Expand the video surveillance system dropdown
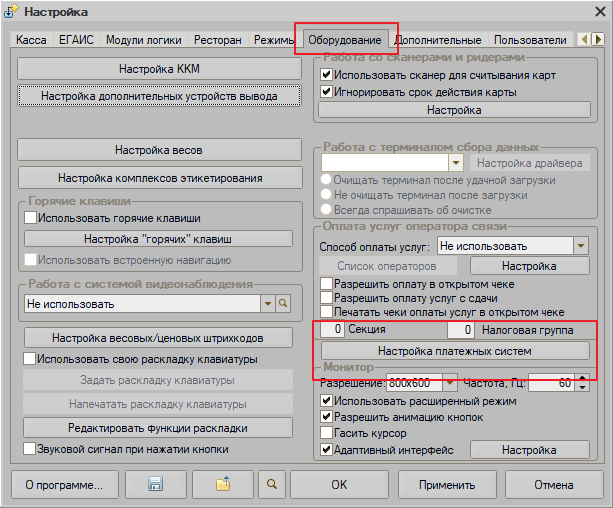This screenshot has width=613, height=508. (266, 302)
